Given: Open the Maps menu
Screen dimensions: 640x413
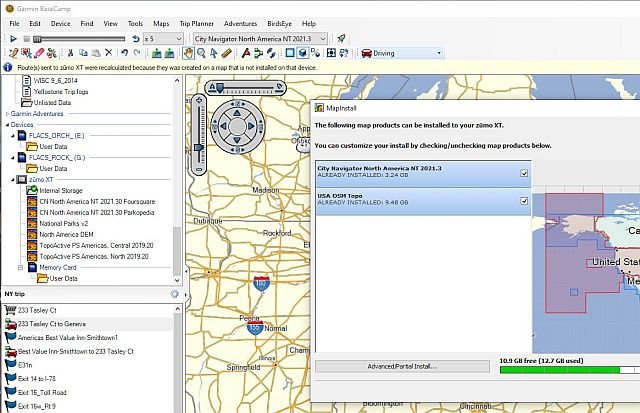Looking at the screenshot, I should [161, 24].
